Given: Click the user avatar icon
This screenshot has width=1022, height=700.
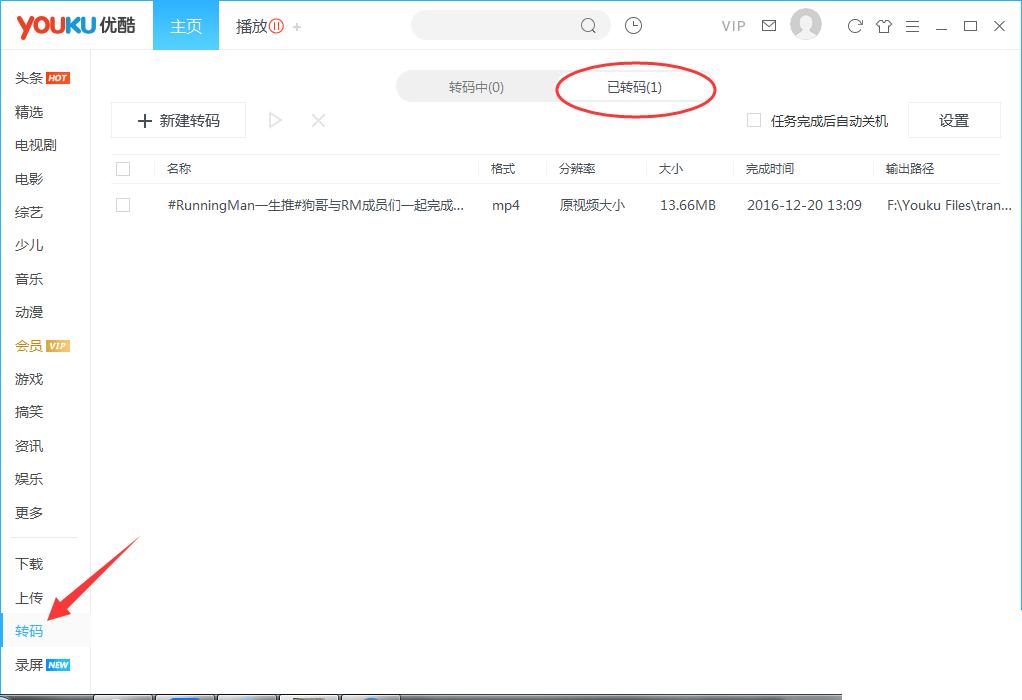Looking at the screenshot, I should click(x=806, y=25).
